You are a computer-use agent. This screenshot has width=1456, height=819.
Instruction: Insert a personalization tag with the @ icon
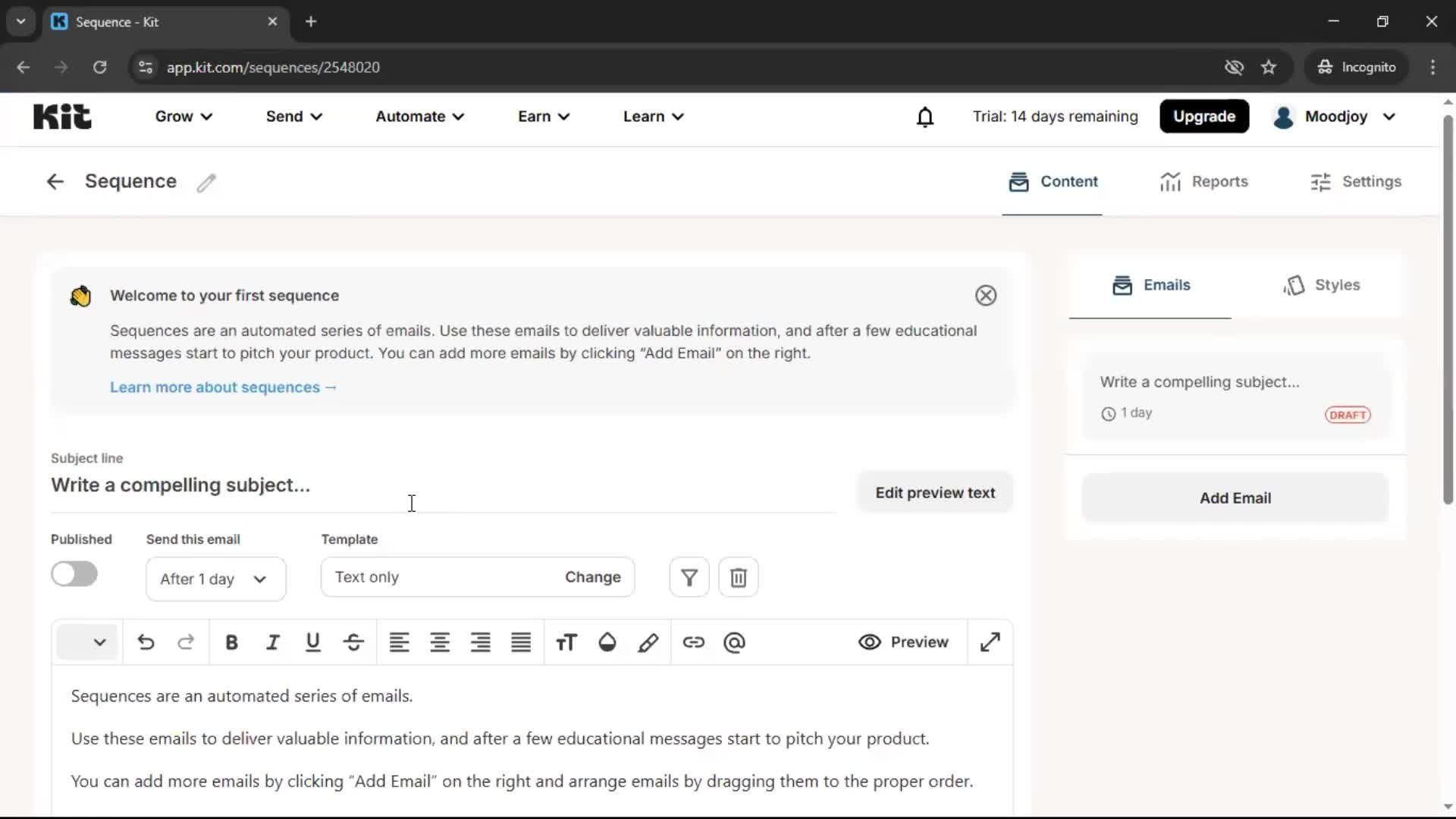pos(734,642)
